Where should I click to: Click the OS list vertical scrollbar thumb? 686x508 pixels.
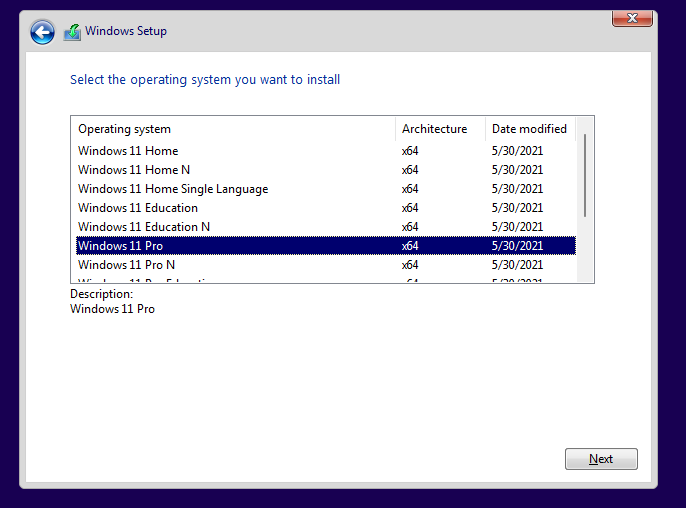pyautogui.click(x=585, y=175)
